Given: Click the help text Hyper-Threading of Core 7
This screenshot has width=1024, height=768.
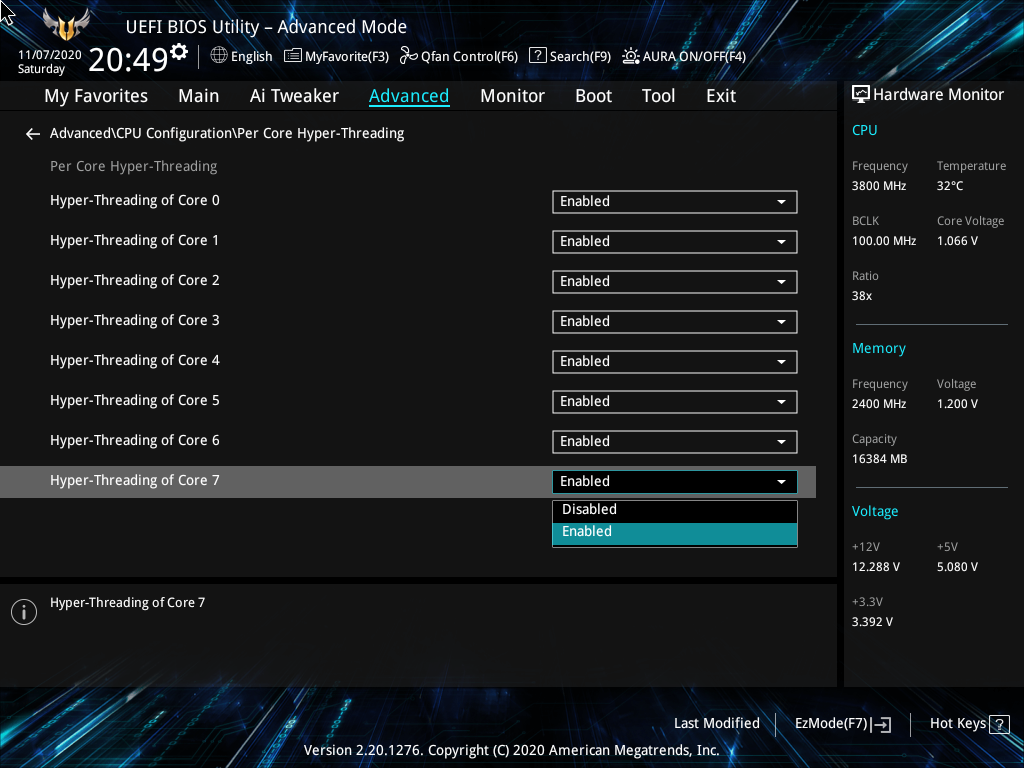Looking at the screenshot, I should point(127,603).
